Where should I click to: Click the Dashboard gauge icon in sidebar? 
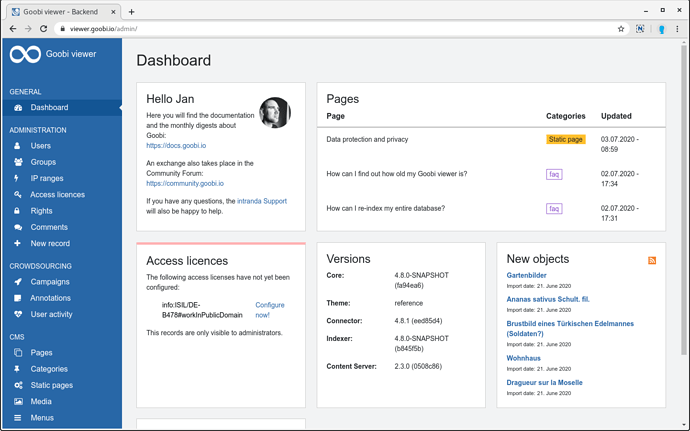pyautogui.click(x=18, y=107)
